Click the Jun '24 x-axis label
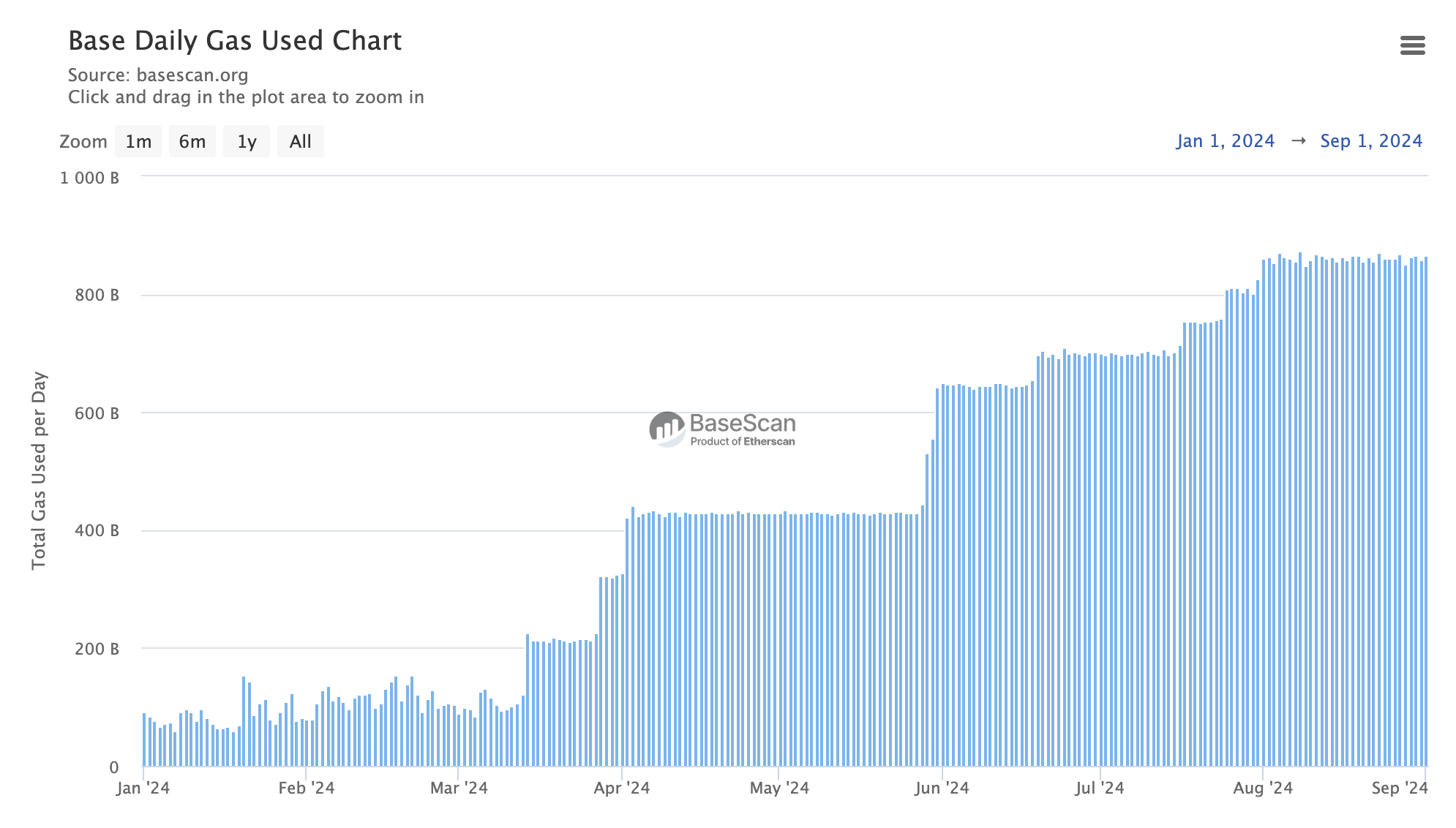1456x828 pixels. [942, 788]
